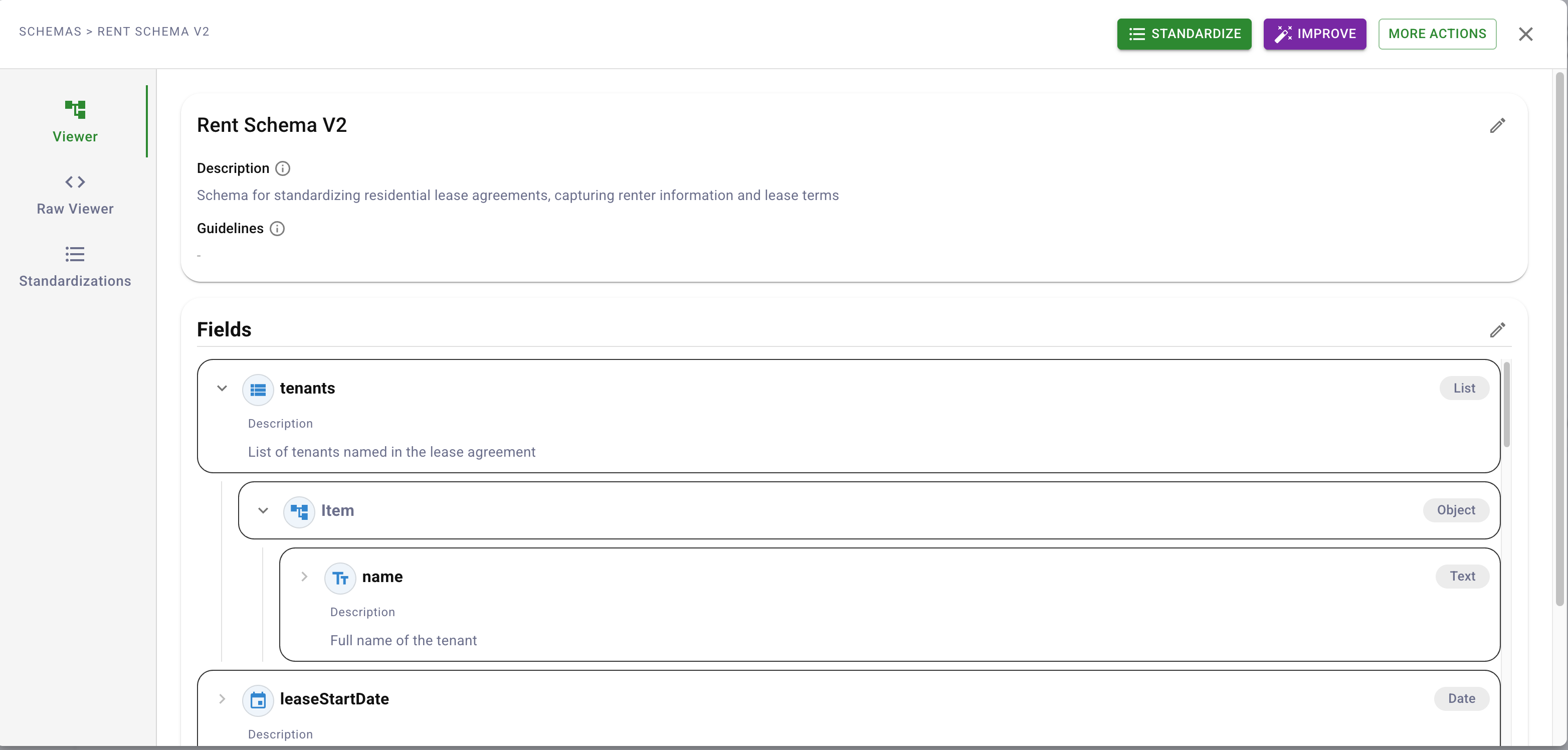Close the schema panel with X
The image size is (1568, 750).
coord(1525,34)
